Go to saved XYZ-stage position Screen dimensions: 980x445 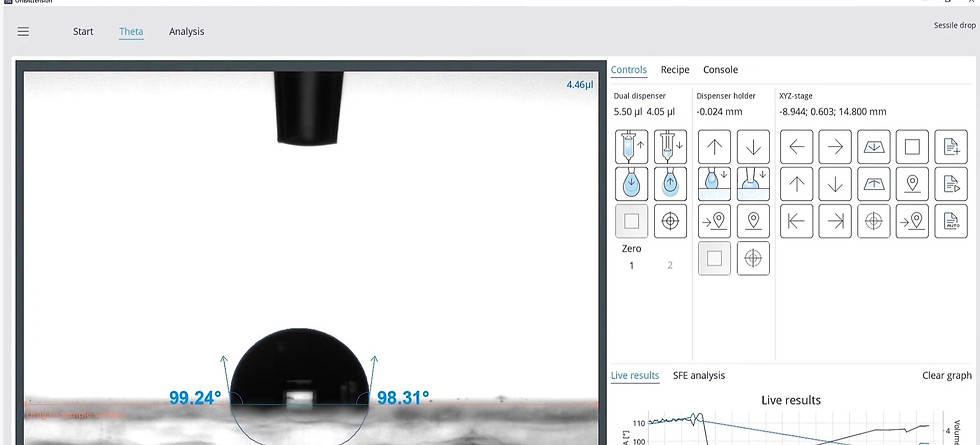(912, 221)
